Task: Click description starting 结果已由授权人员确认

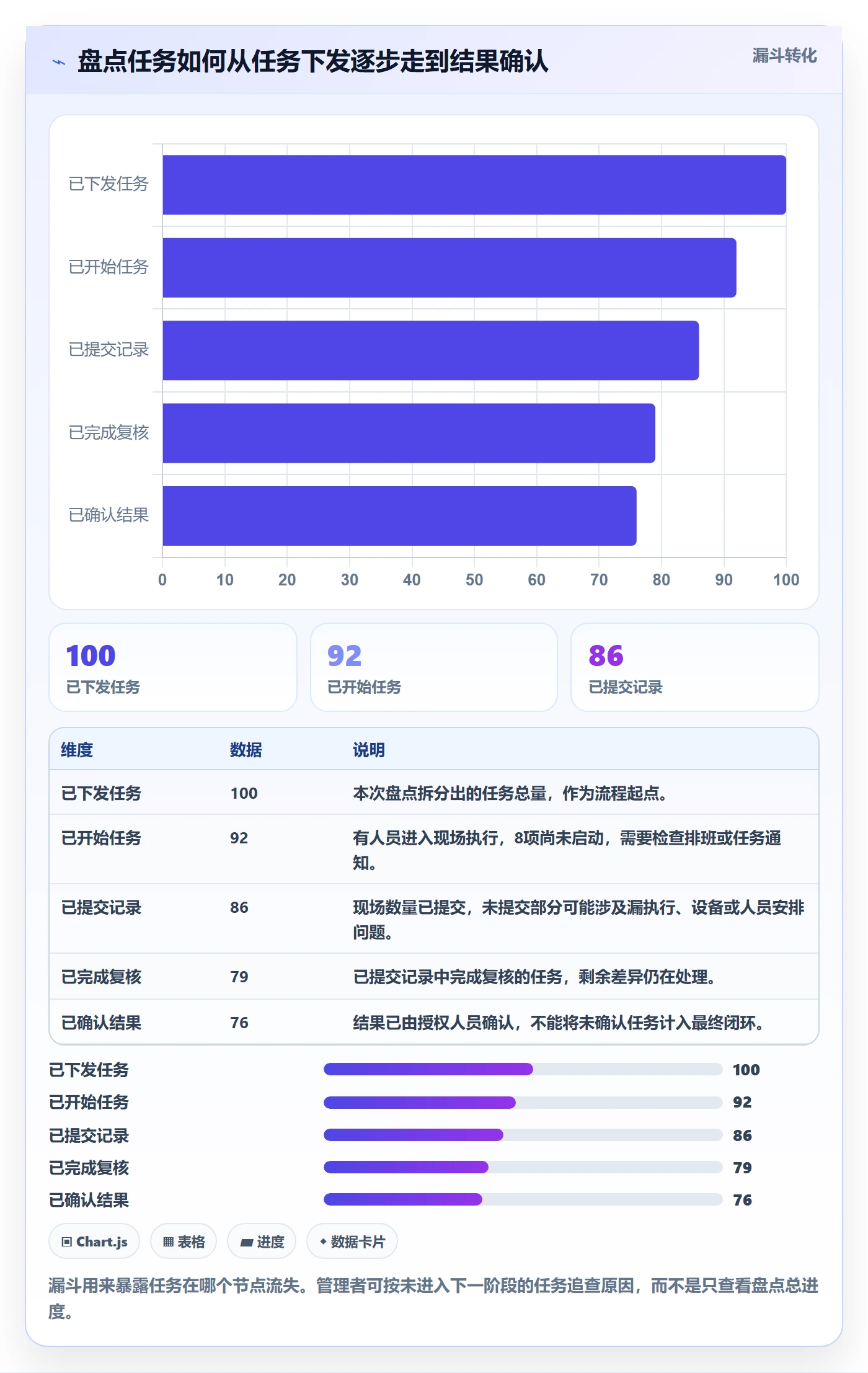Action: [559, 1023]
